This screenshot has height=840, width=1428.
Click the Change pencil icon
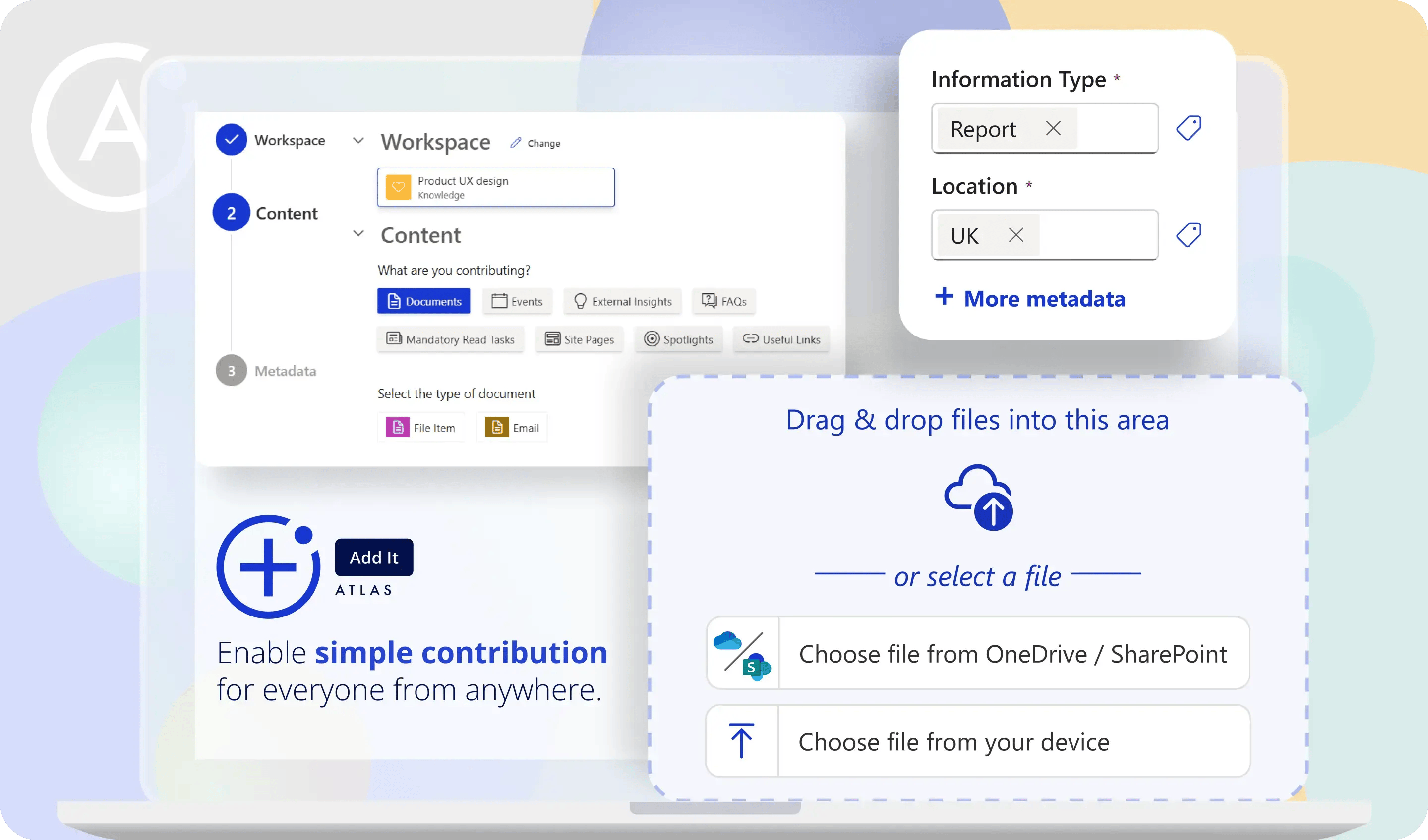click(x=515, y=143)
